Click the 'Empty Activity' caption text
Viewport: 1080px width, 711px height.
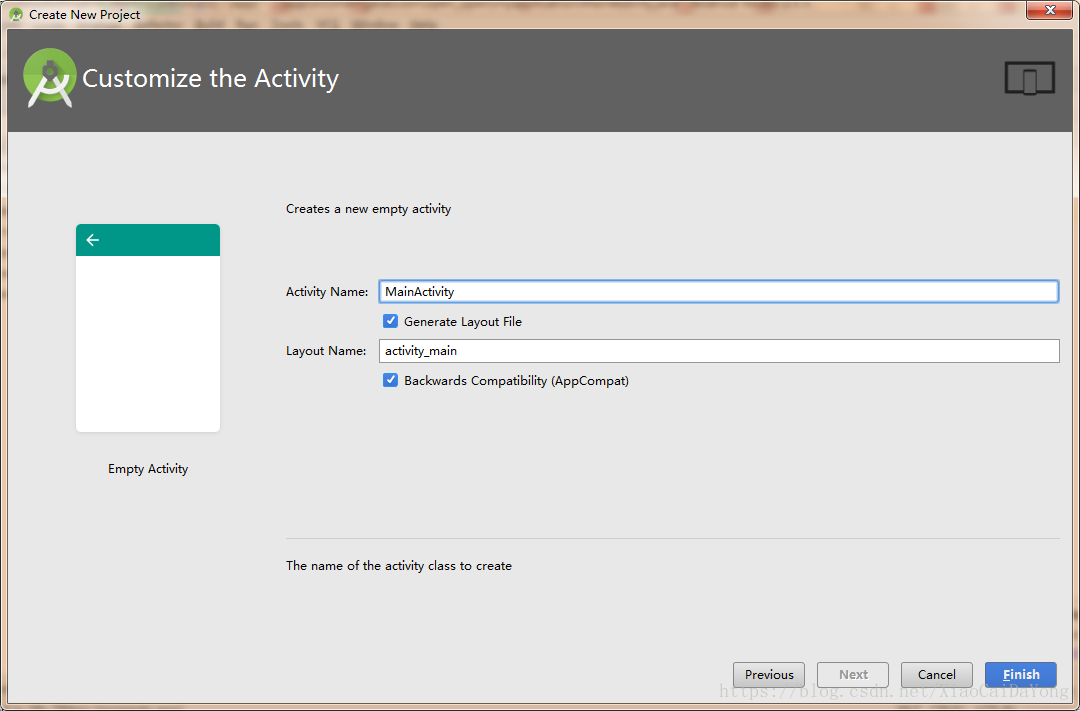[x=148, y=469]
